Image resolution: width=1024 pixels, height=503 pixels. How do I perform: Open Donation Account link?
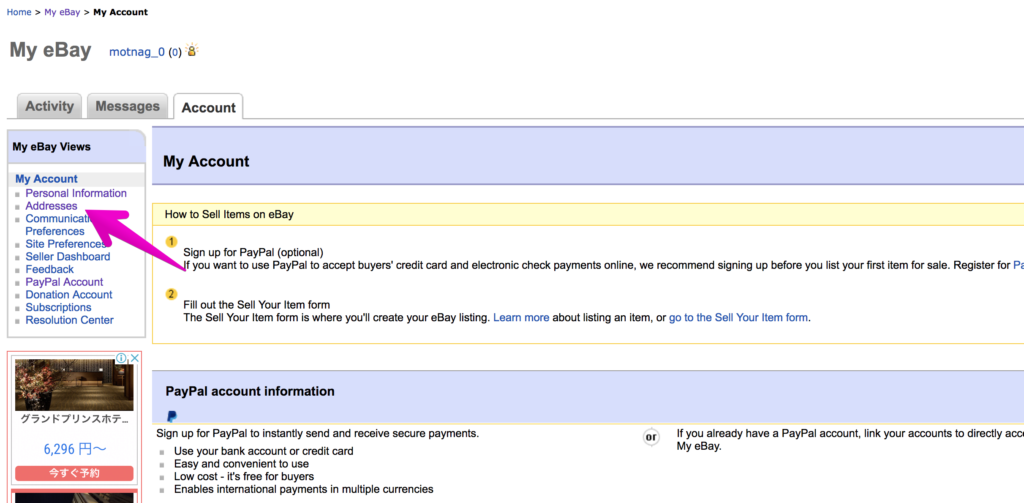click(69, 295)
